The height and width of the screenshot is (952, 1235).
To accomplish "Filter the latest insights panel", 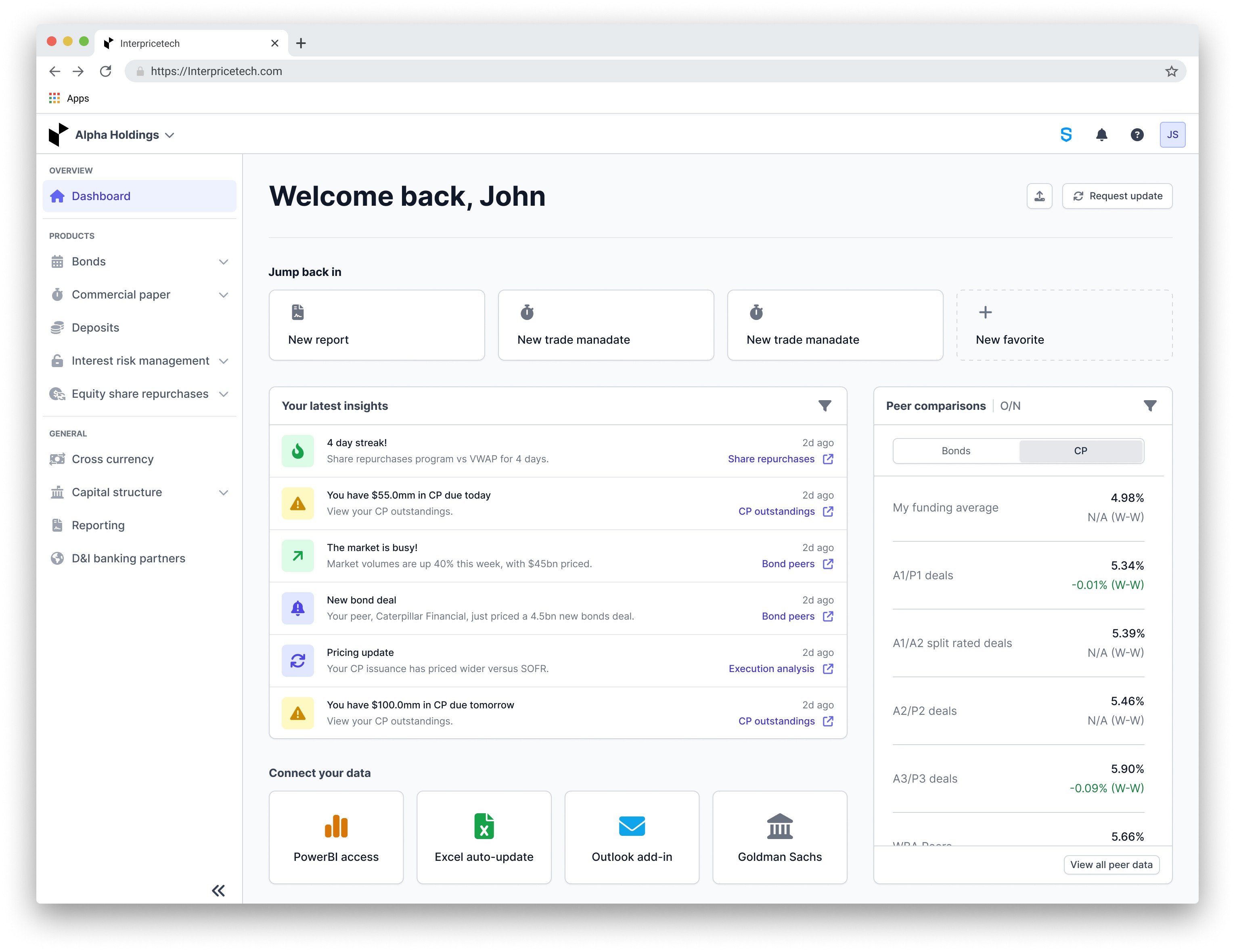I will [x=825, y=406].
